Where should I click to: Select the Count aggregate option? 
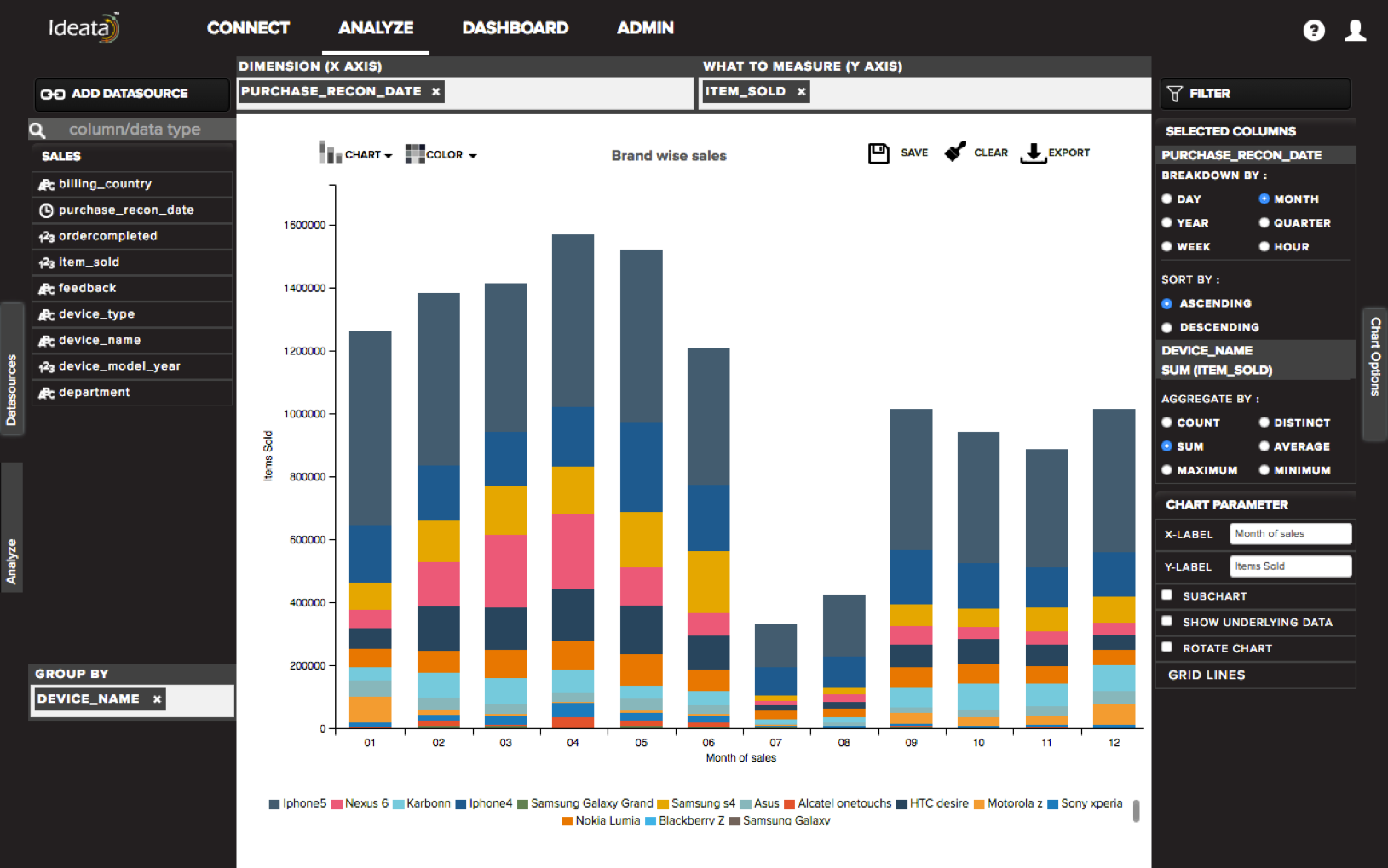[1166, 423]
